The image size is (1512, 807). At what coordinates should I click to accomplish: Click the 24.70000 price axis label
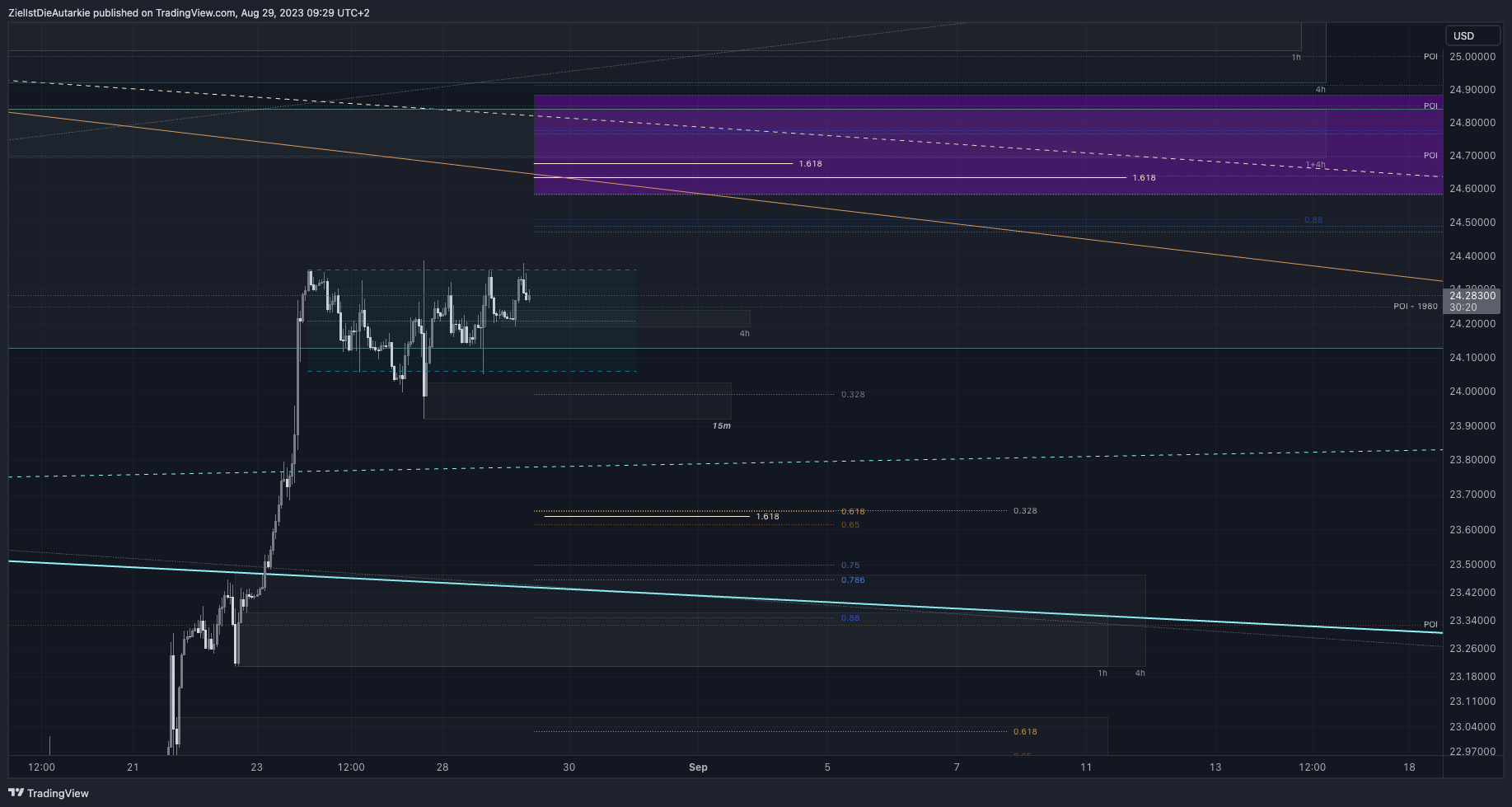click(1472, 156)
